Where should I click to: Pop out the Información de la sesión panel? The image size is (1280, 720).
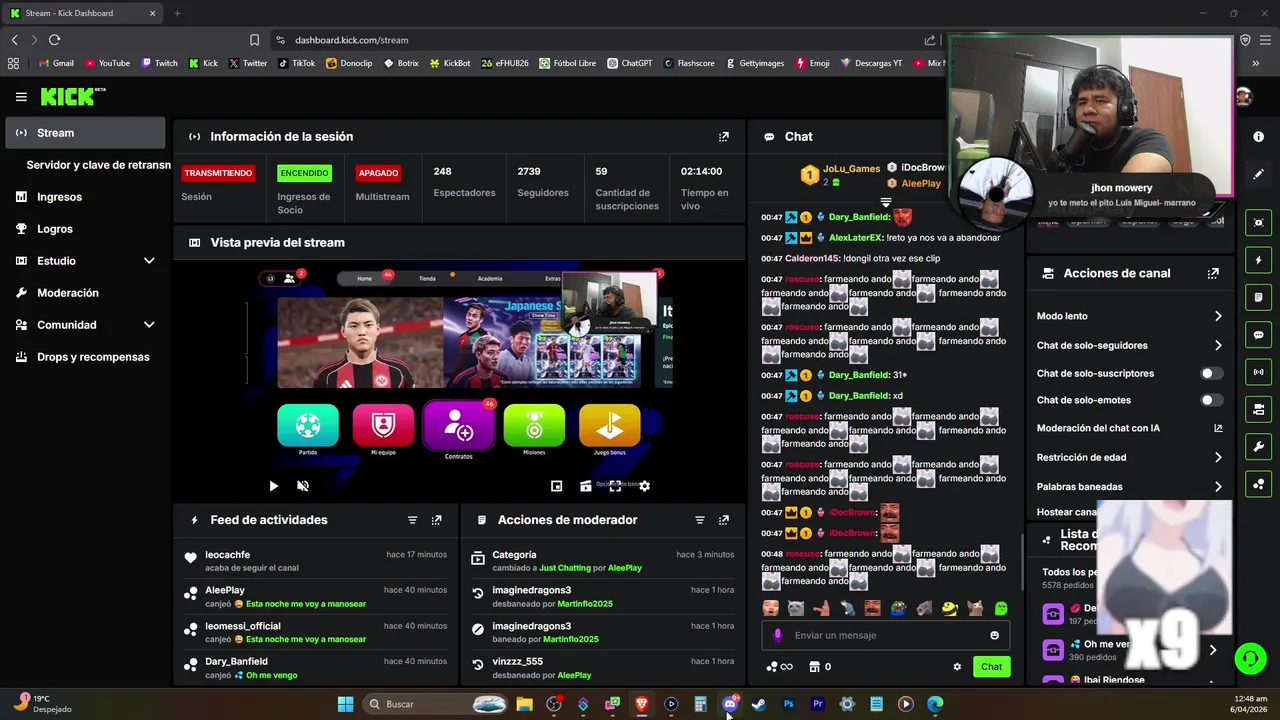724,137
